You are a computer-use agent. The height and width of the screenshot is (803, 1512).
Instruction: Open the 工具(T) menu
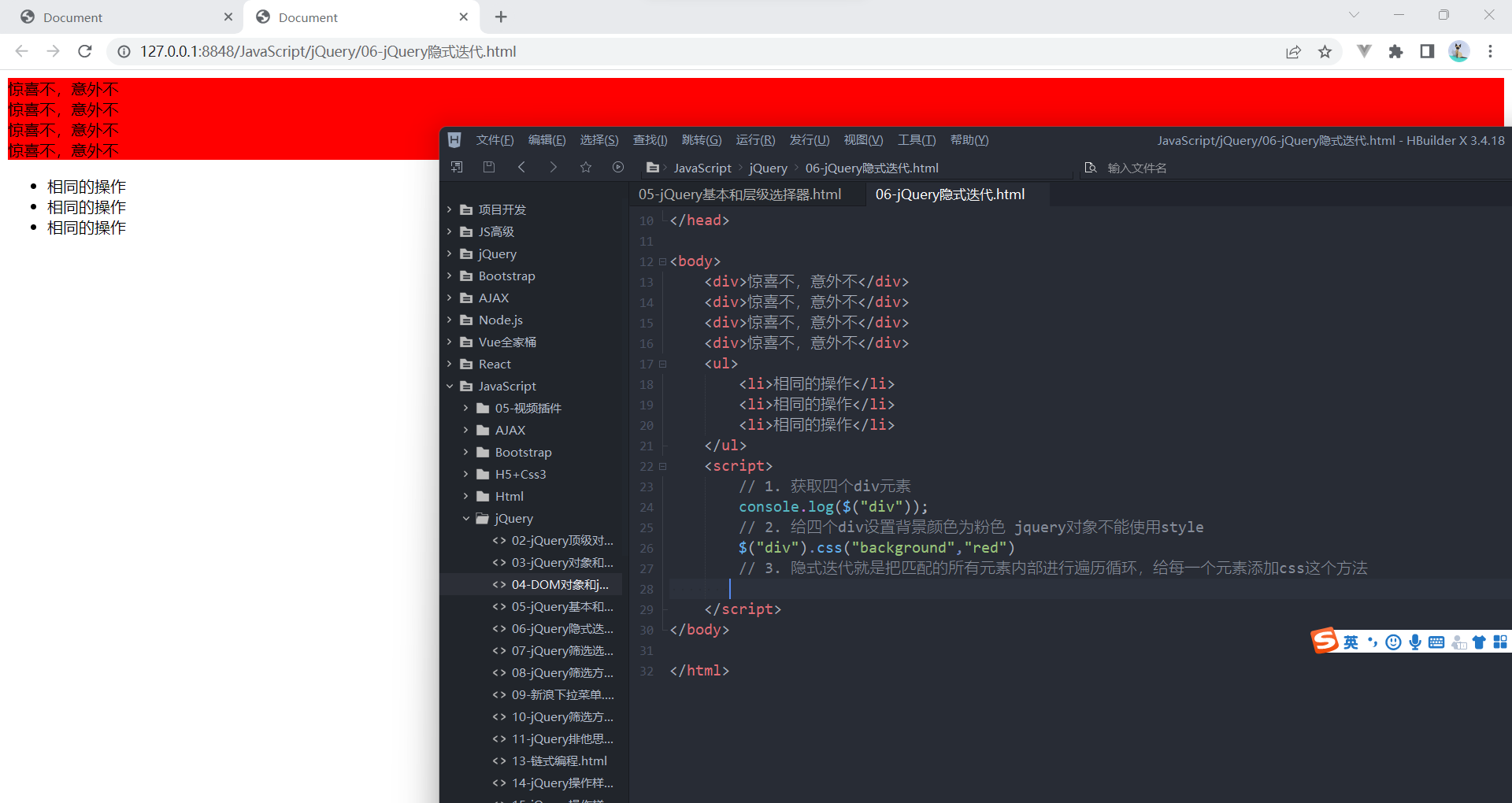click(x=917, y=140)
